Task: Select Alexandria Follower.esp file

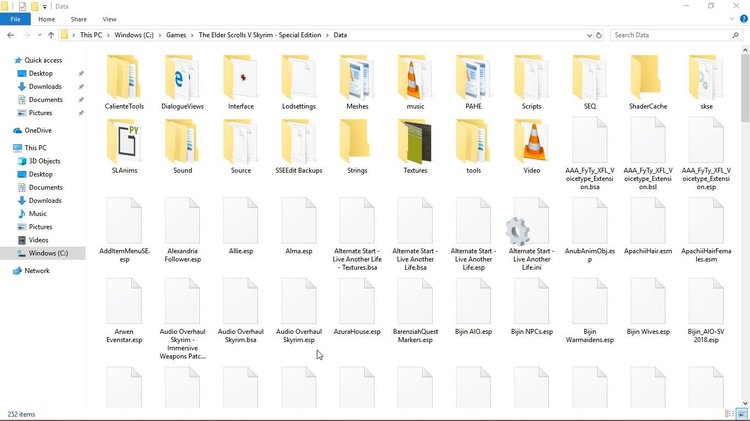Action: coord(182,231)
